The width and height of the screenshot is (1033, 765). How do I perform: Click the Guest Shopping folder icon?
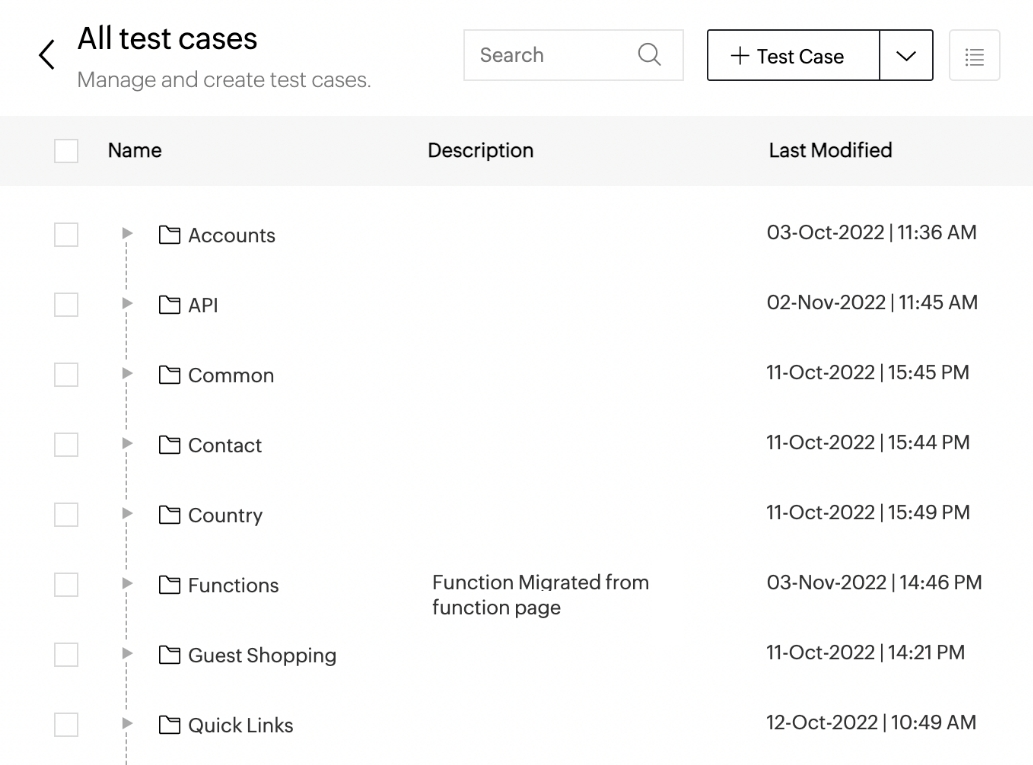tap(170, 655)
